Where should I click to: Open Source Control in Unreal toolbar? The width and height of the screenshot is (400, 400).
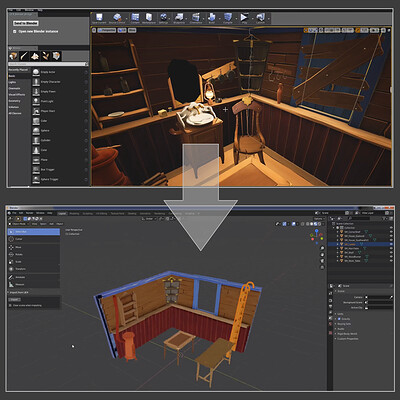click(x=117, y=18)
